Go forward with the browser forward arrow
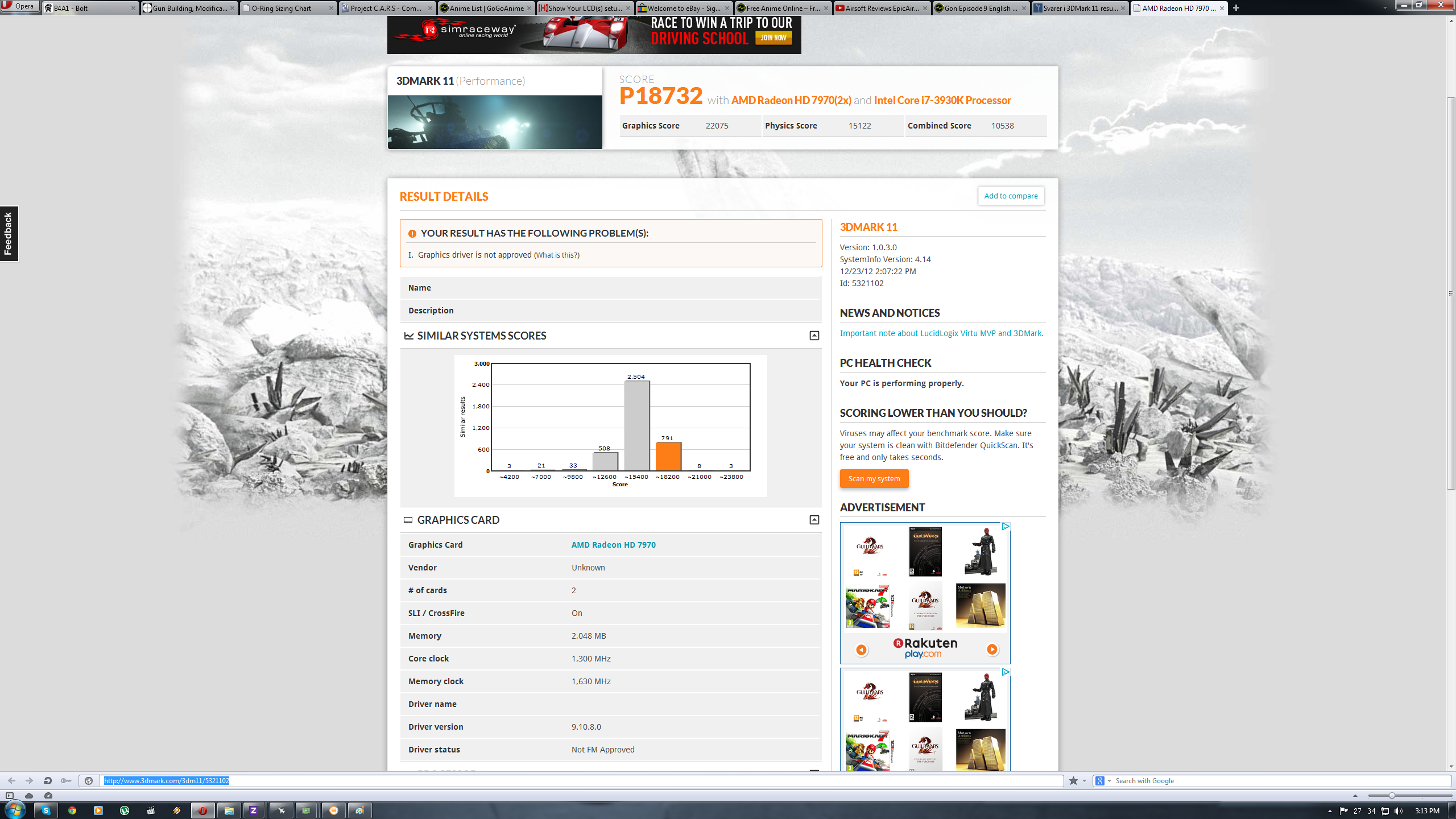The height and width of the screenshot is (819, 1456). click(30, 781)
